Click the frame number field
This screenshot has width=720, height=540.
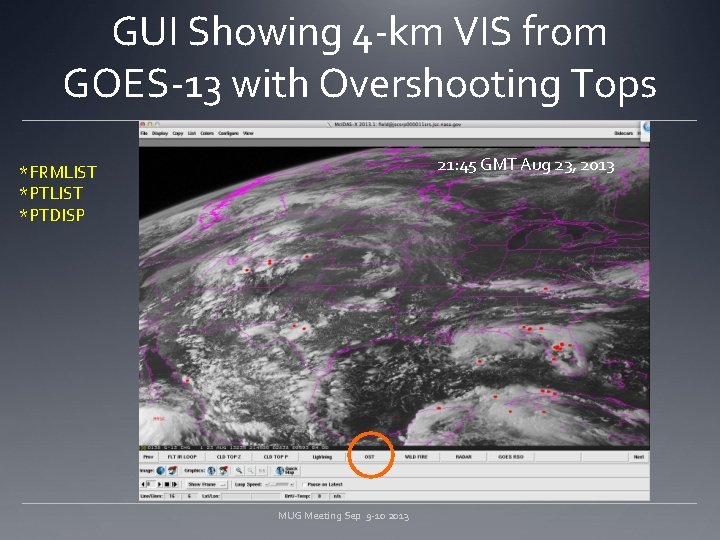click(151, 484)
